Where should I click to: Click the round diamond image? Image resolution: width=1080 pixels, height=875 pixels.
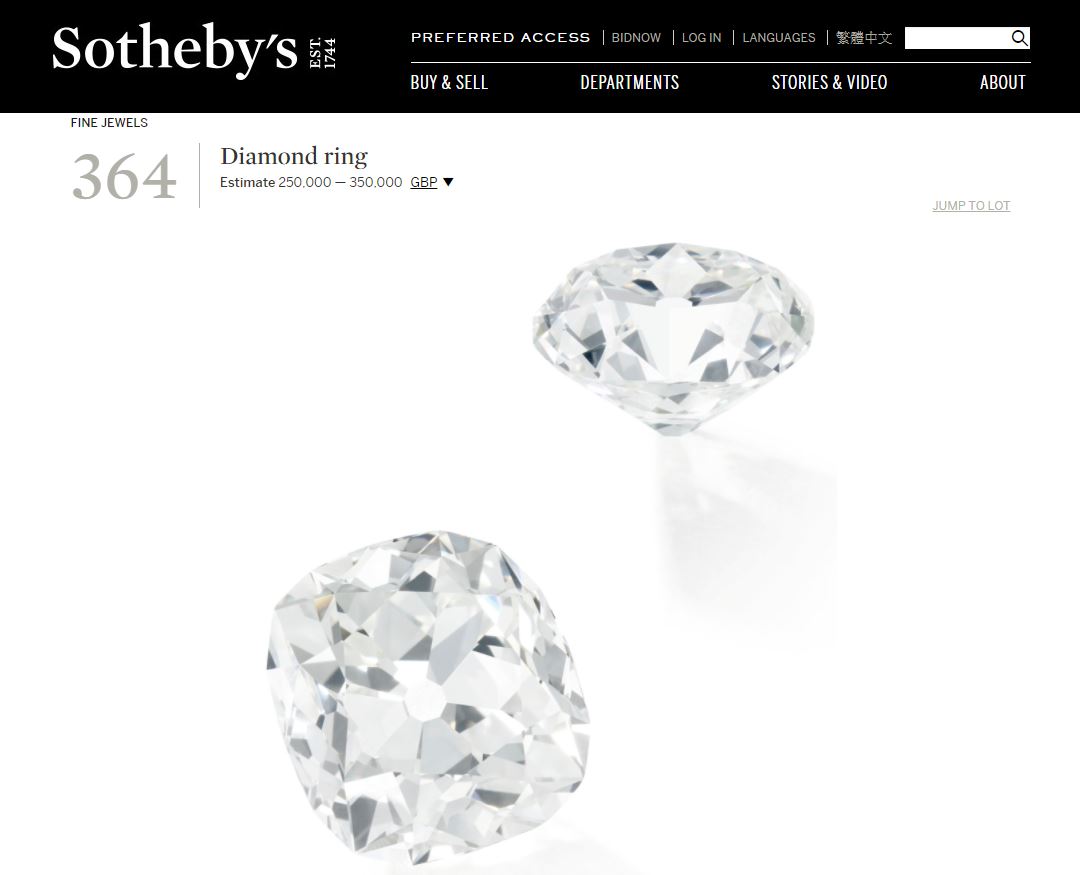click(673, 338)
